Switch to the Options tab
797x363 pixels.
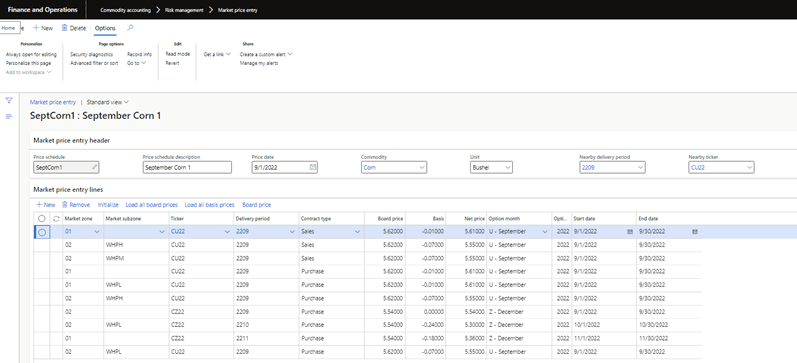tap(105, 28)
